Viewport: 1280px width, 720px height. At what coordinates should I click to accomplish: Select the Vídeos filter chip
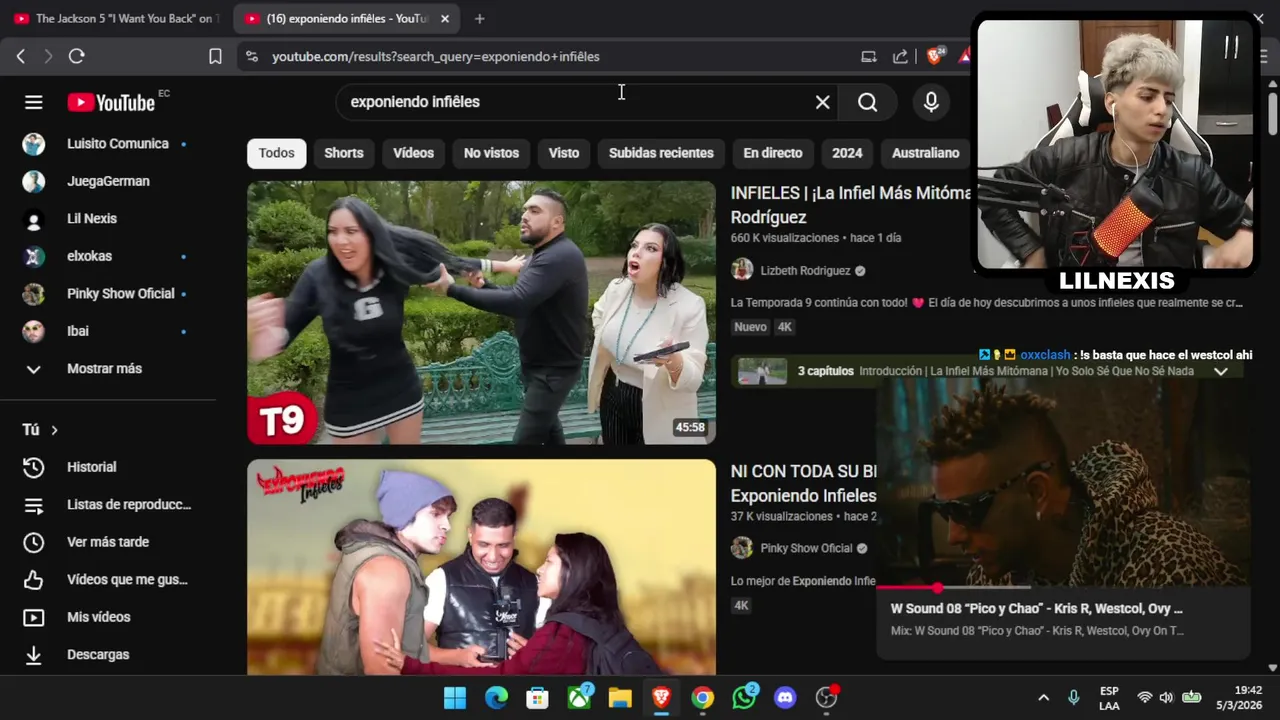click(x=413, y=153)
